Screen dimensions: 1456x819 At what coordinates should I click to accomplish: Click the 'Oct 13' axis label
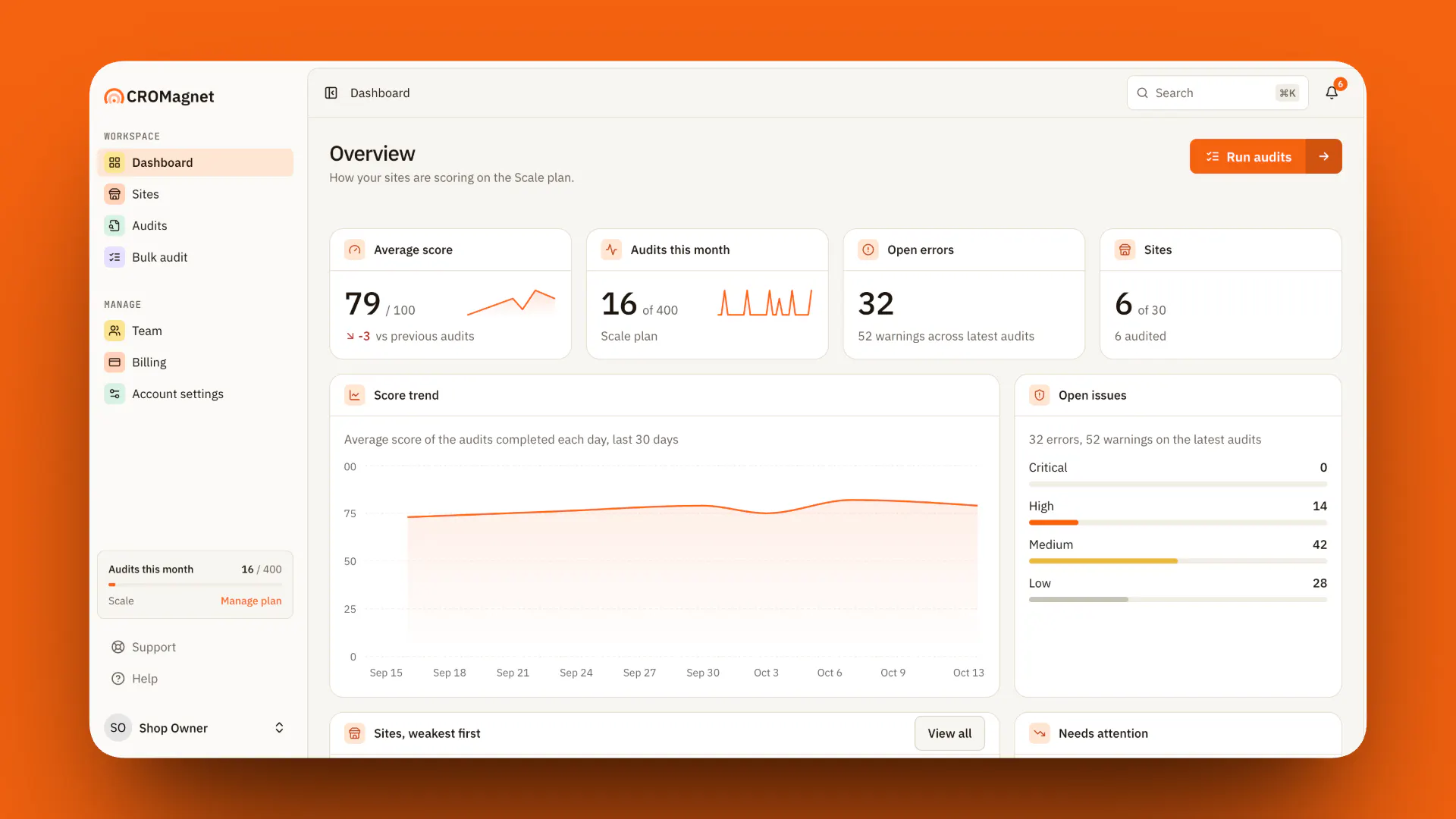point(968,673)
